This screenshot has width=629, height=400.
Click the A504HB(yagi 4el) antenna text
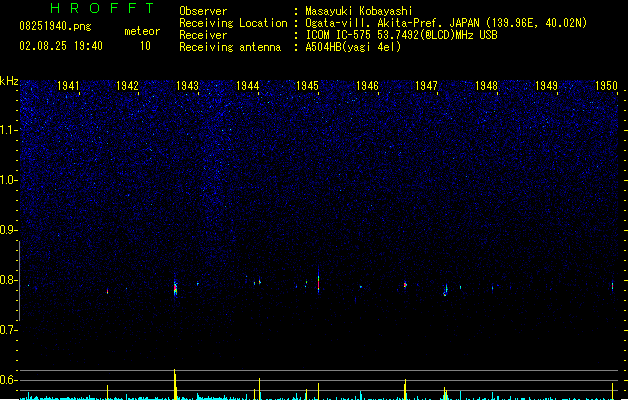tap(353, 47)
